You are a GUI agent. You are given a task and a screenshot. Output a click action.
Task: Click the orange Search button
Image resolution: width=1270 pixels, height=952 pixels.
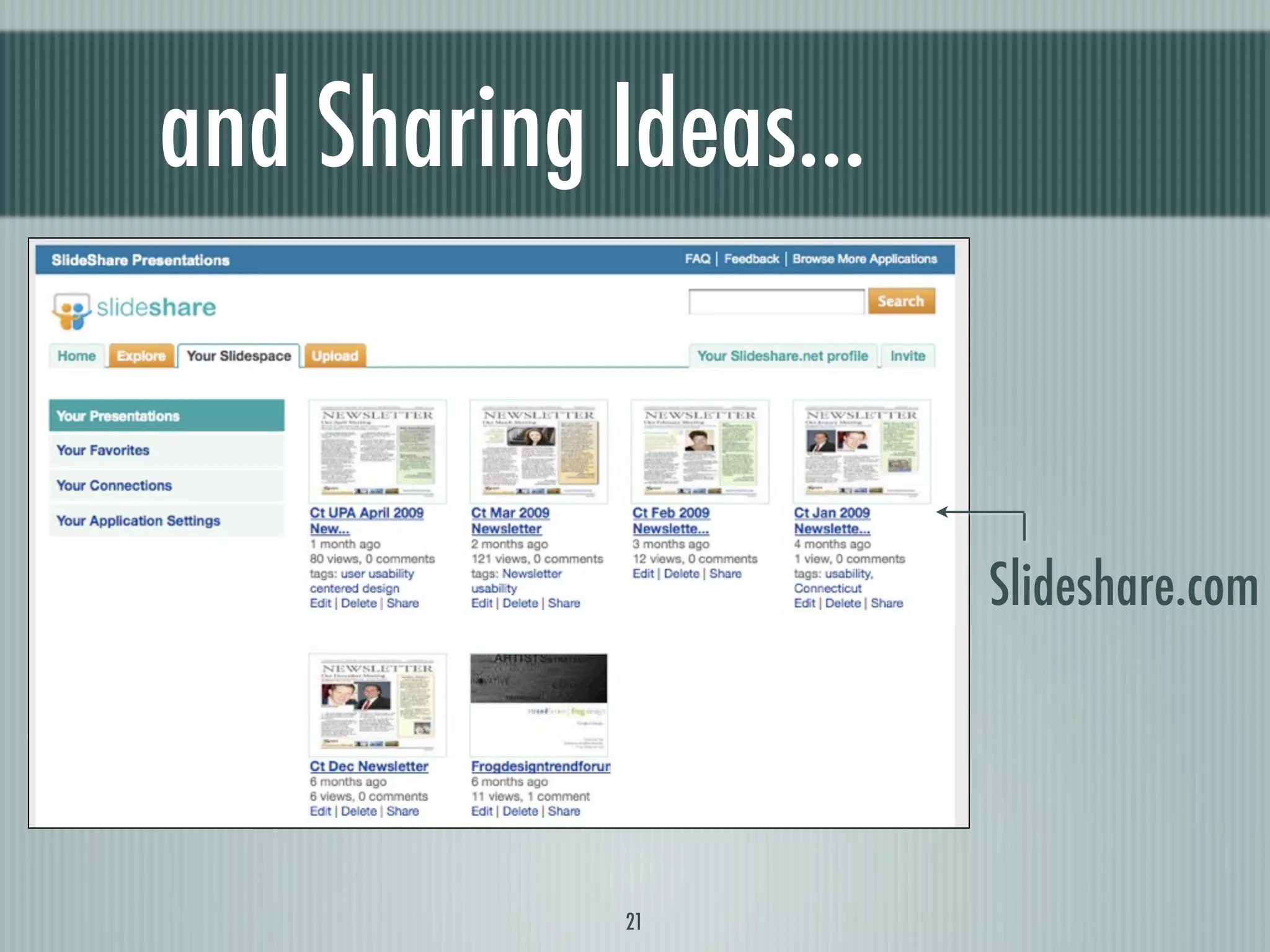pos(901,301)
